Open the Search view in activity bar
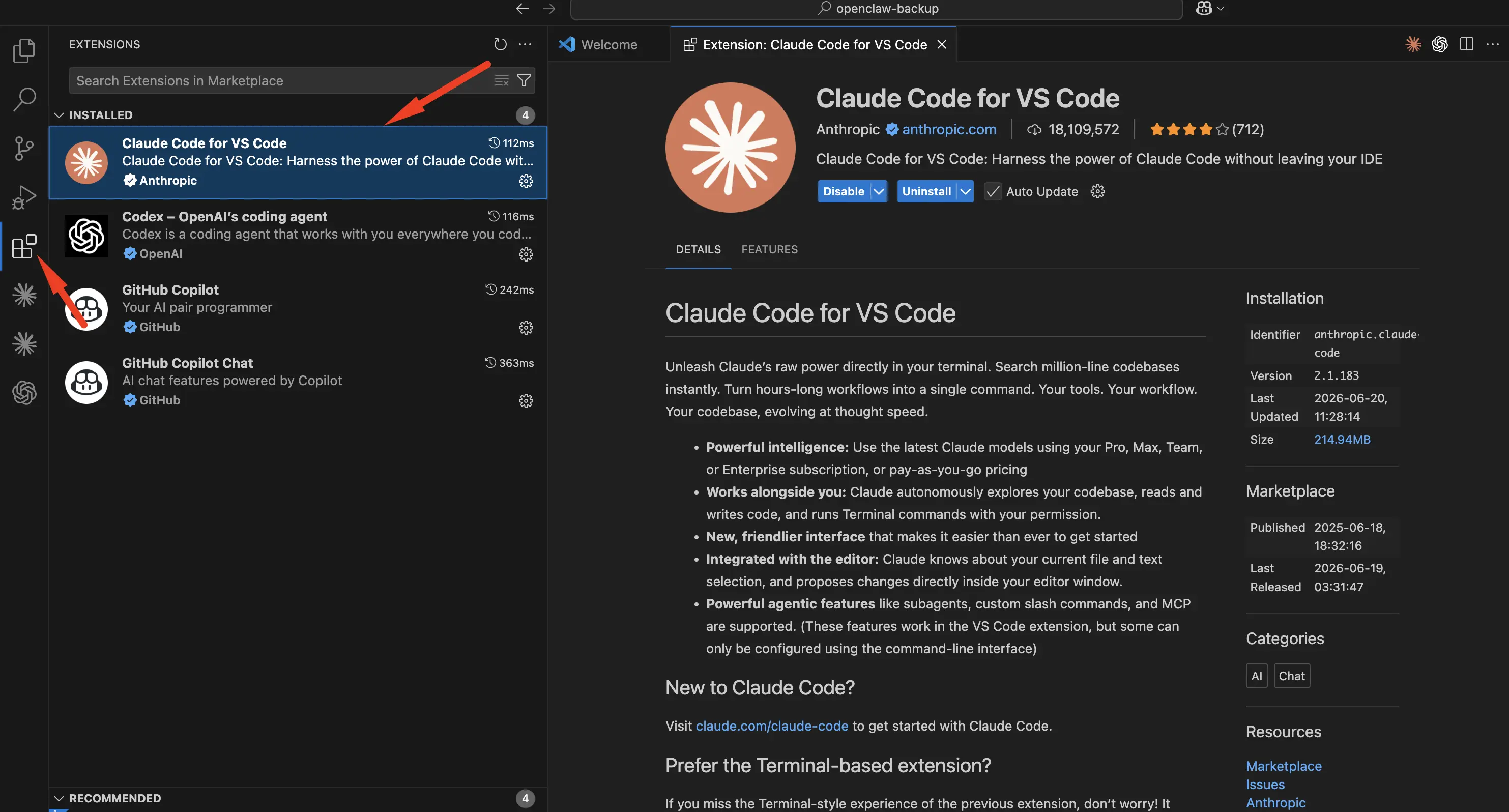This screenshot has height=812, width=1509. (24, 100)
